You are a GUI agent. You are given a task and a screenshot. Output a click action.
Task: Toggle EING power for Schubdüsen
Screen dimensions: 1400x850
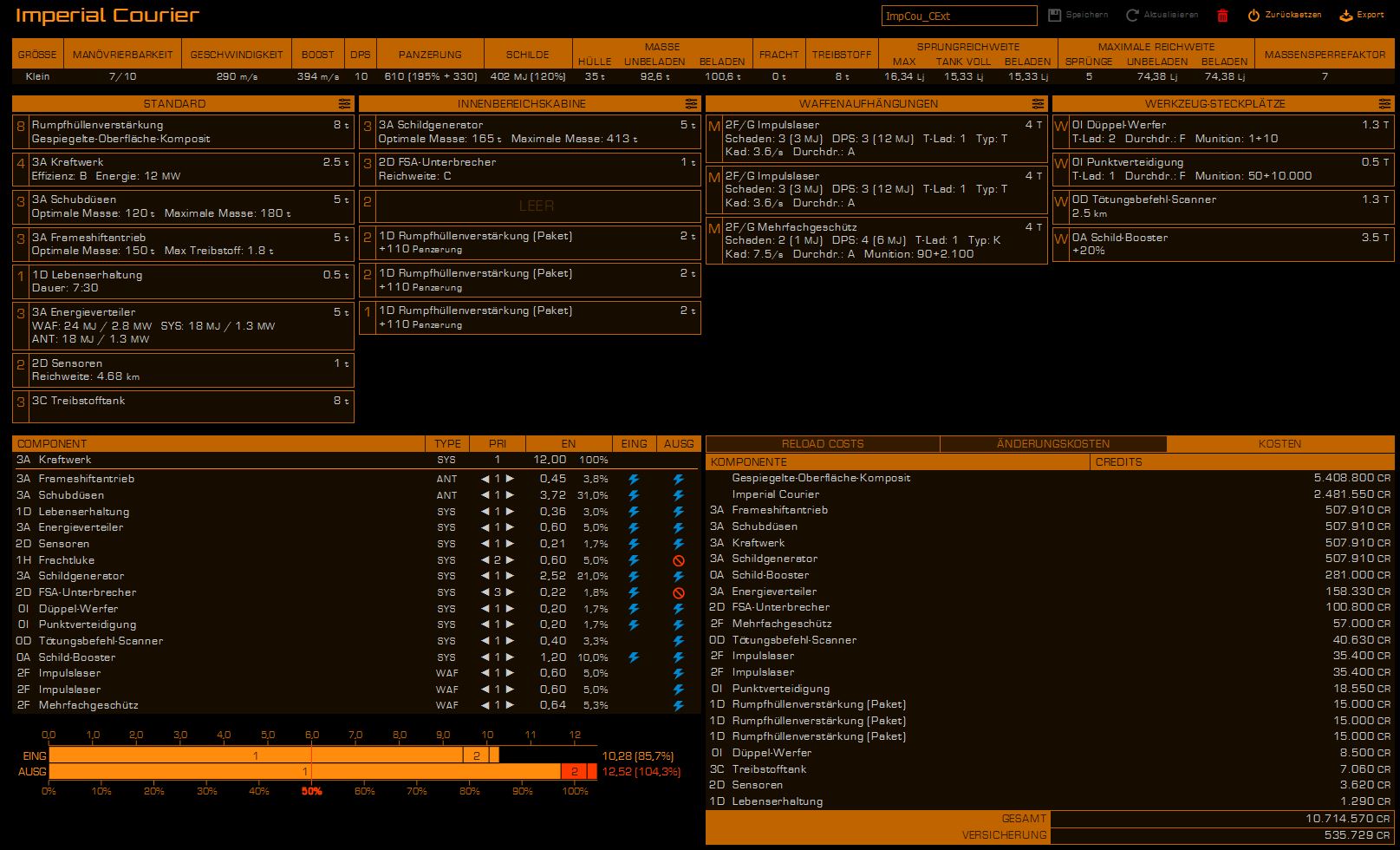point(634,495)
